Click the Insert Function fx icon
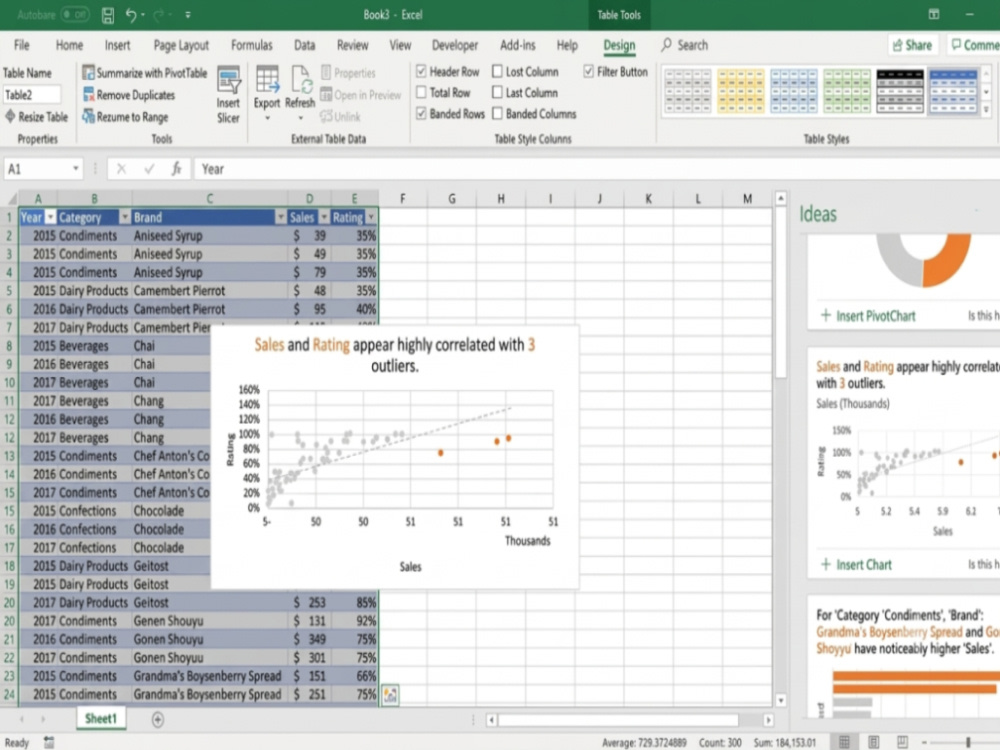1000x750 pixels. [x=177, y=169]
